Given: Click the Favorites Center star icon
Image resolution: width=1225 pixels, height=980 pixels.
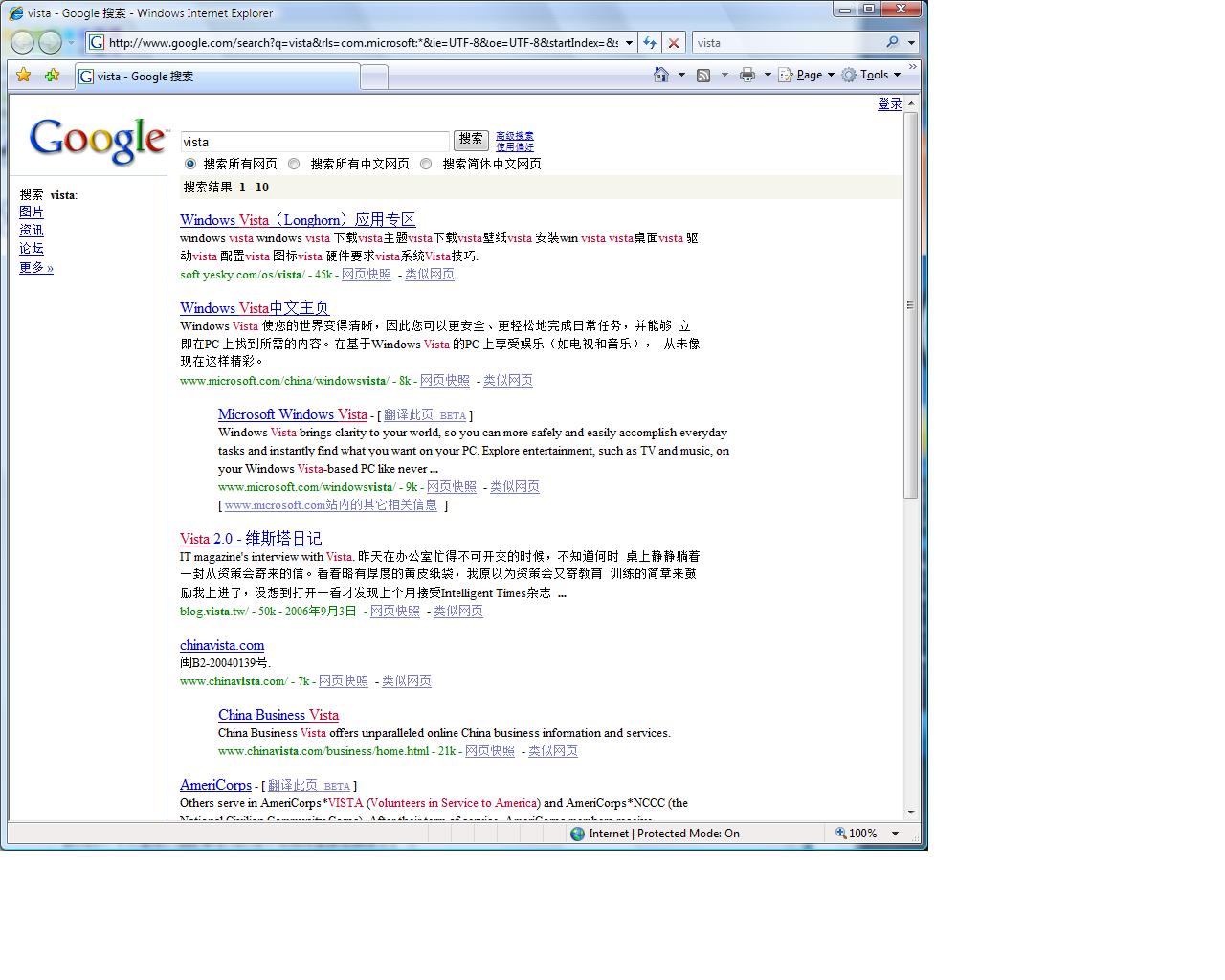Looking at the screenshot, I should [24, 75].
